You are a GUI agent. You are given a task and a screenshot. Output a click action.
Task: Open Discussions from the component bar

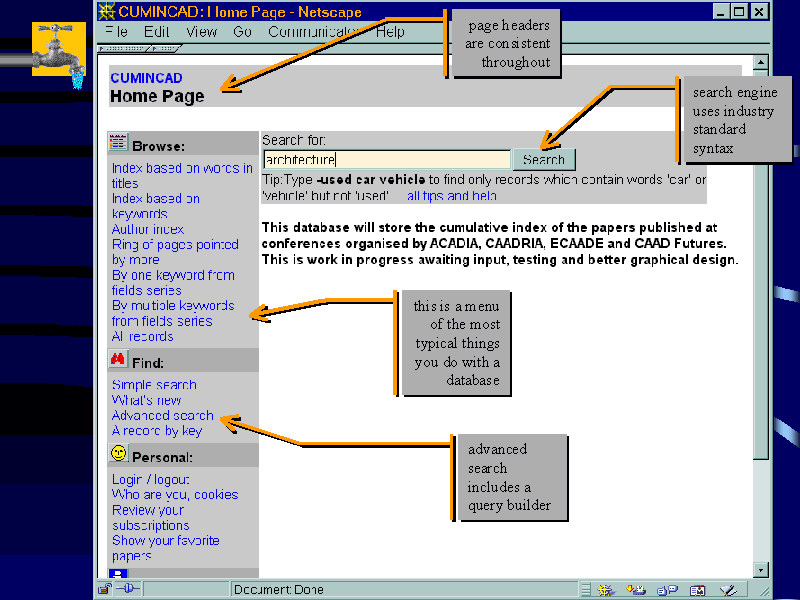point(666,589)
